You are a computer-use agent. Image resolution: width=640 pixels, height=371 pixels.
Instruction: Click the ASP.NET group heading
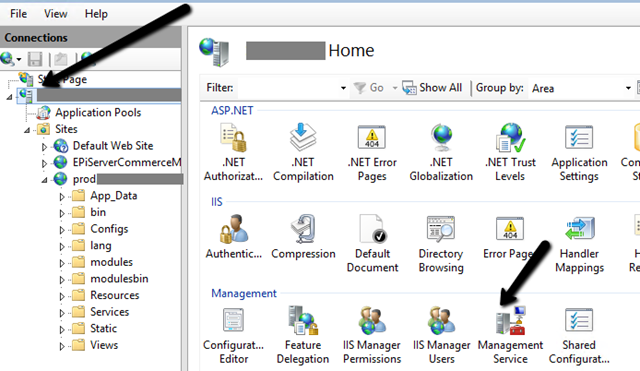[x=232, y=111]
